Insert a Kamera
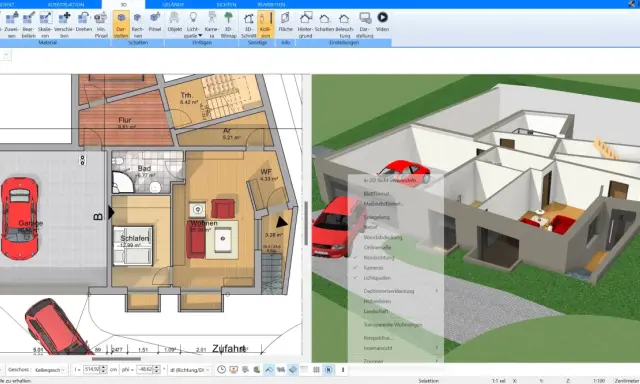This screenshot has height=384, width=640. 211,24
